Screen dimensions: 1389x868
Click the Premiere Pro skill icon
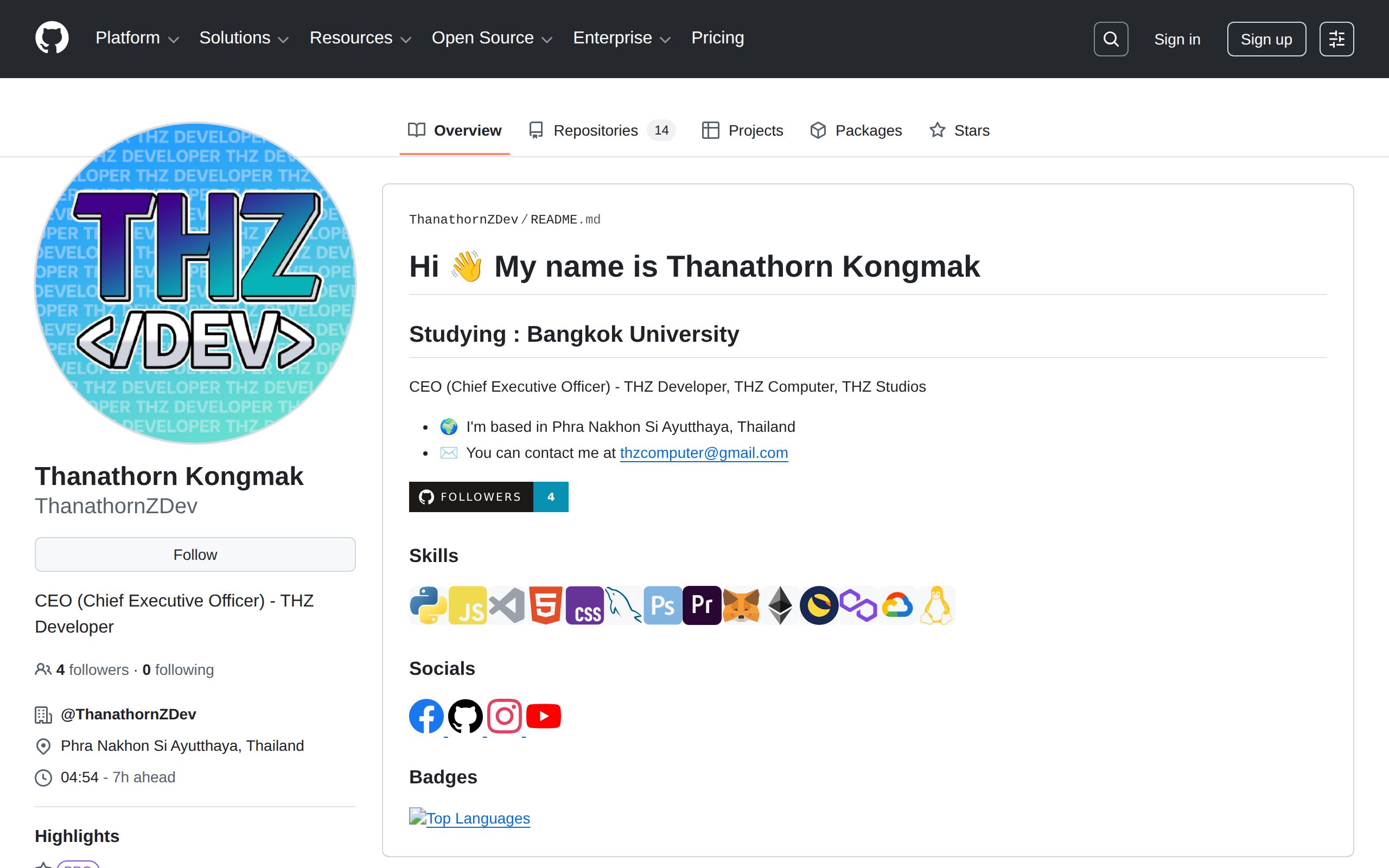click(702, 605)
